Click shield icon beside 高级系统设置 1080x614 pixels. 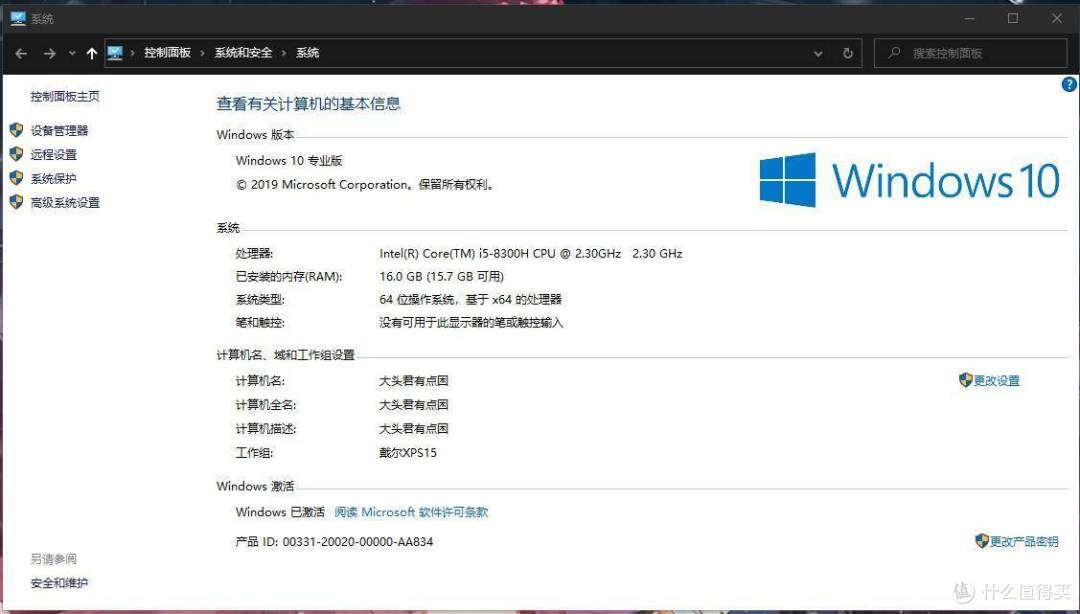[17, 202]
